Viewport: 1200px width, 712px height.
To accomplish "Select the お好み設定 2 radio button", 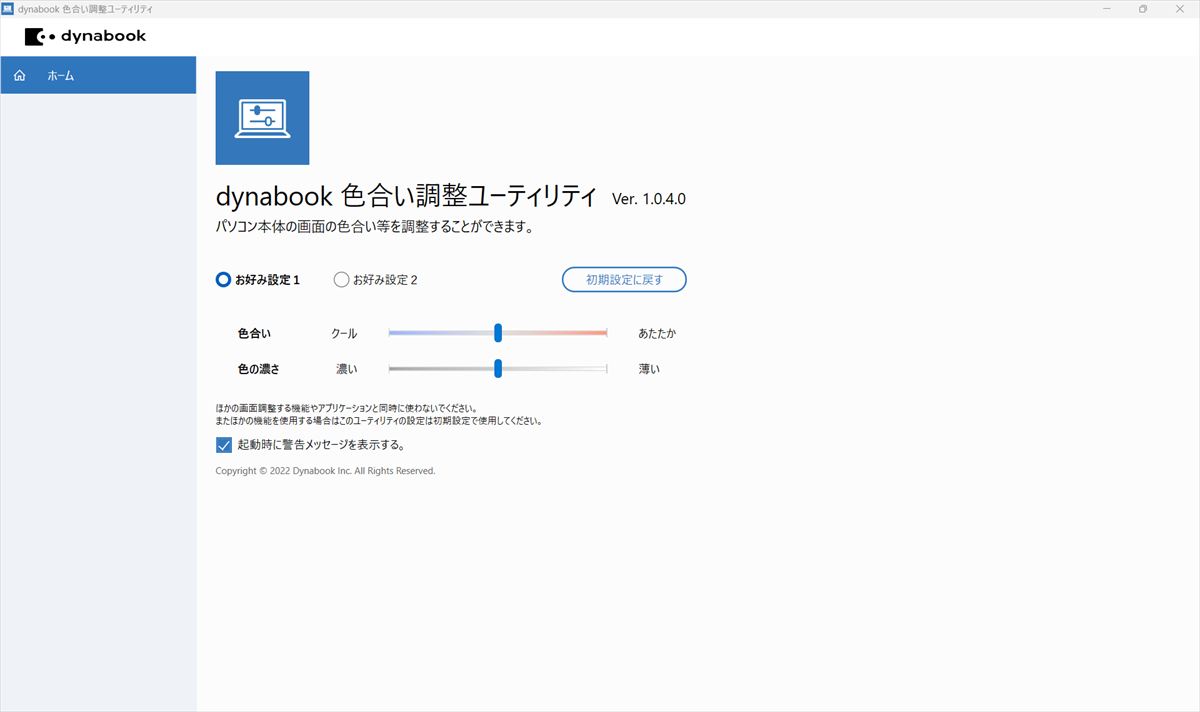I will [x=341, y=280].
